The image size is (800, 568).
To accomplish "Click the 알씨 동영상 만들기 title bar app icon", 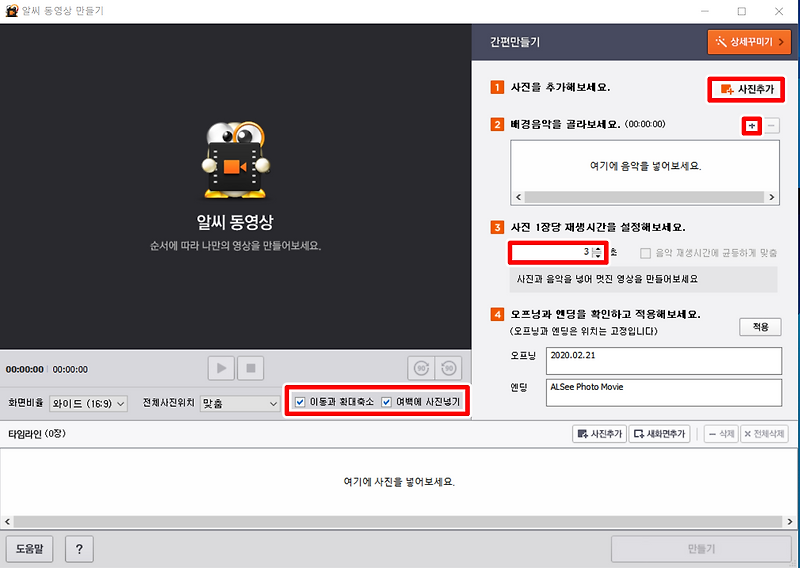I will (11, 11).
